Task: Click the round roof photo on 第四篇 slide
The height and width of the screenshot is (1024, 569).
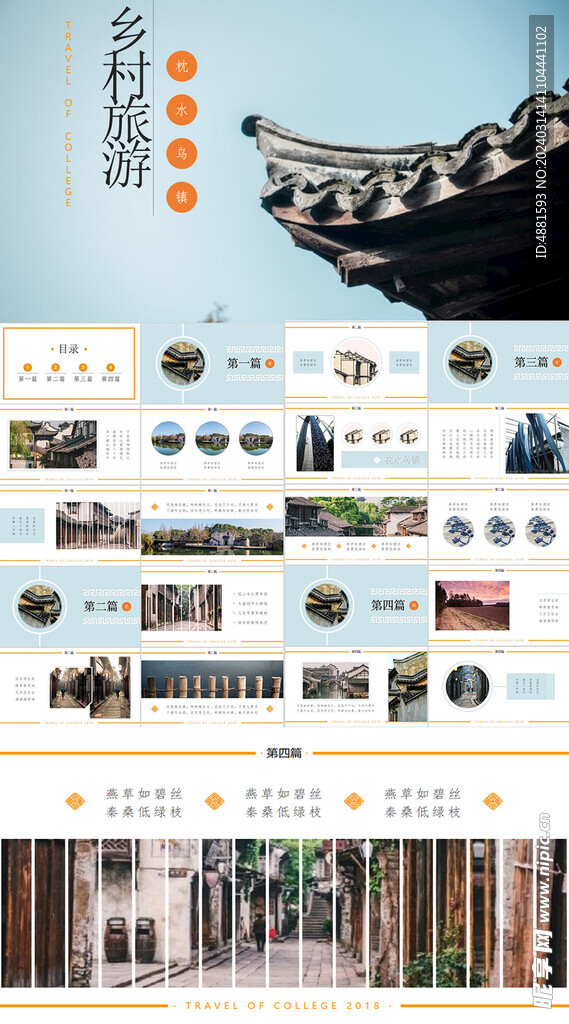Action: tap(327, 605)
